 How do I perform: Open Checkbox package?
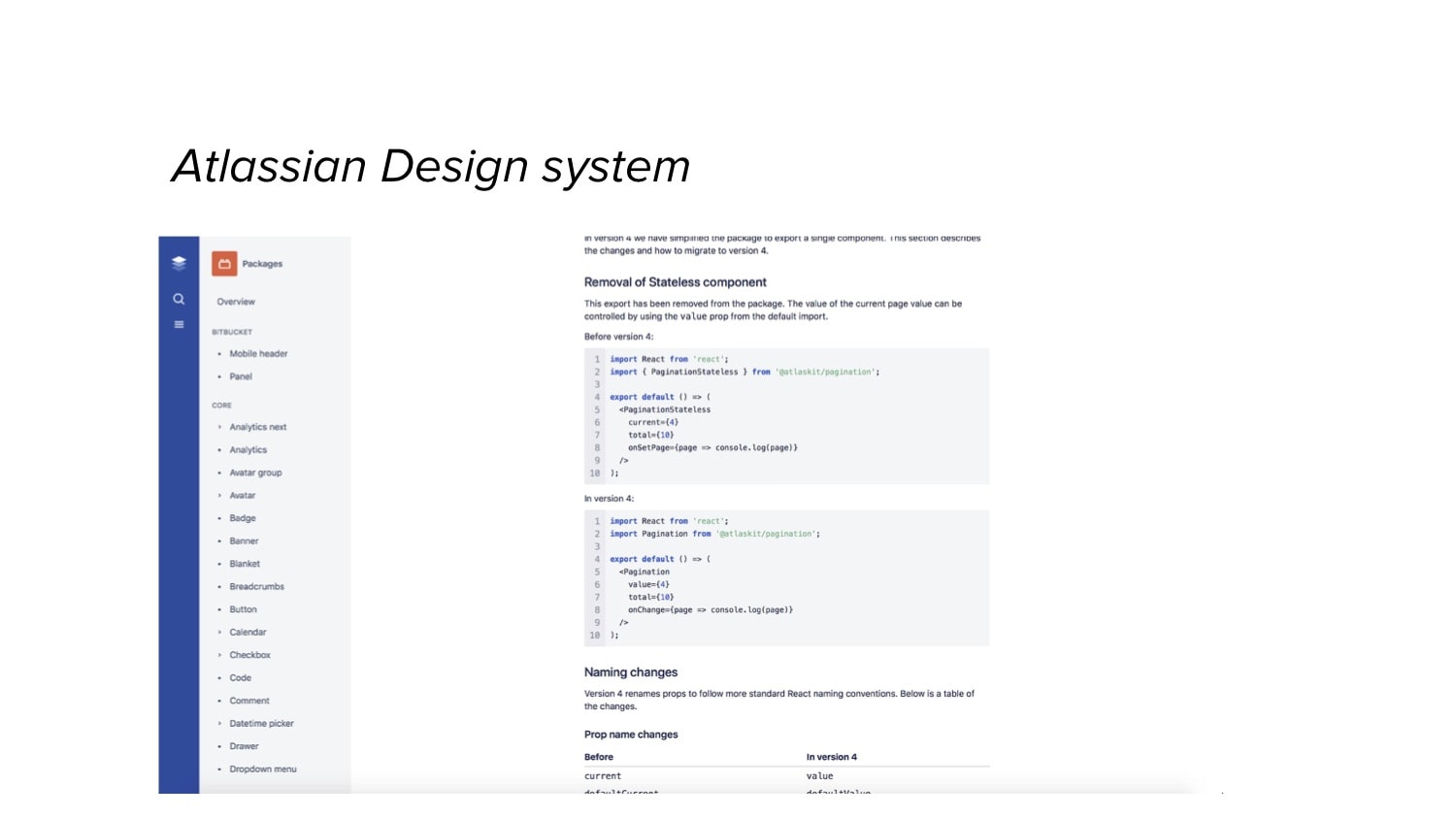[249, 655]
